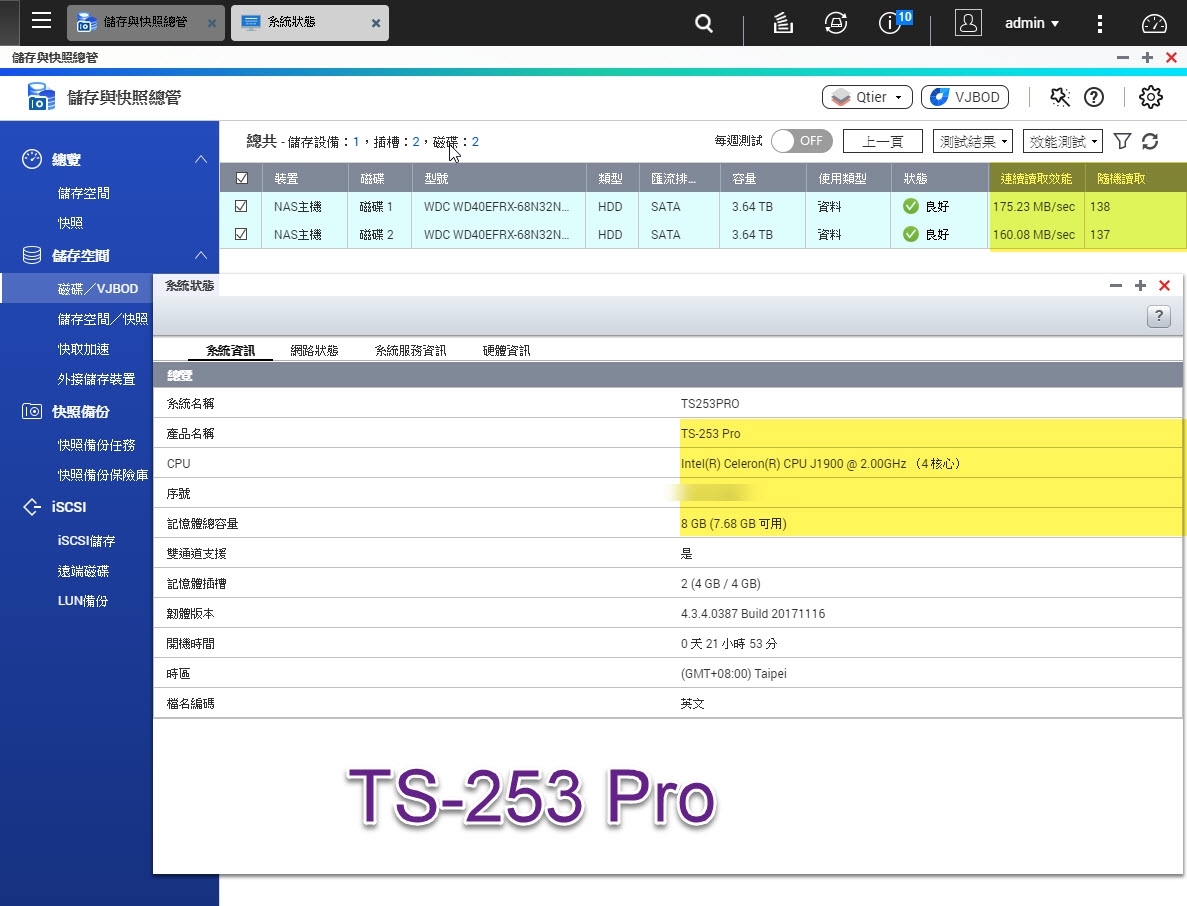Viewport: 1187px width, 906px height.
Task: Toggle checkbox for 磁碟 1 row
Action: point(241,206)
